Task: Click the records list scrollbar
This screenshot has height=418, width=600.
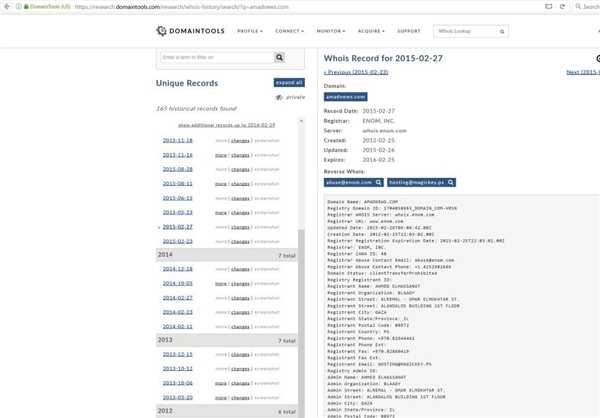Action: click(x=301, y=323)
